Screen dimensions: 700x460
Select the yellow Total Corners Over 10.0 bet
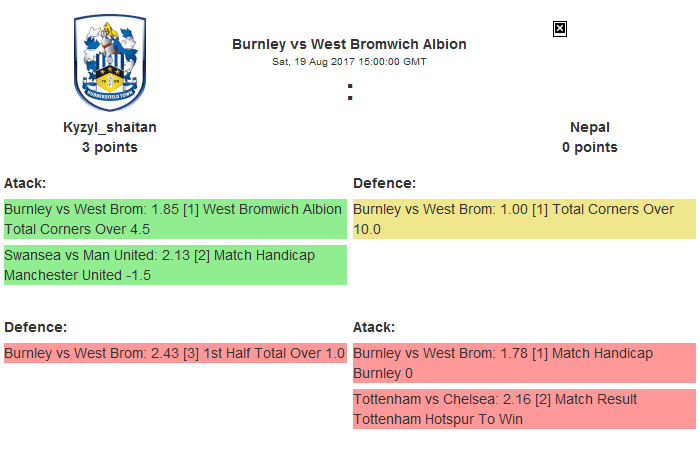tap(523, 219)
